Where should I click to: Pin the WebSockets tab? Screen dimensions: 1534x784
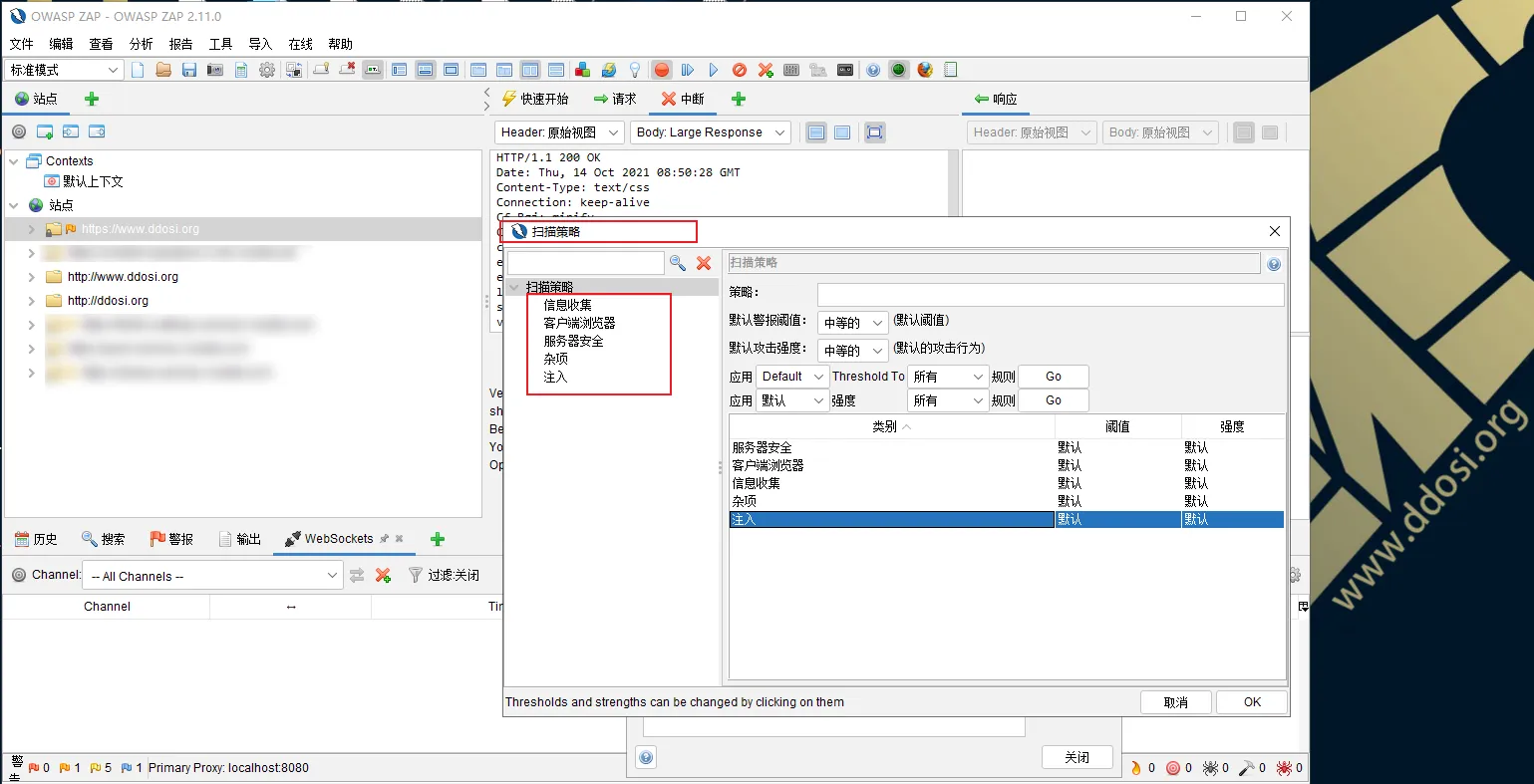[384, 539]
